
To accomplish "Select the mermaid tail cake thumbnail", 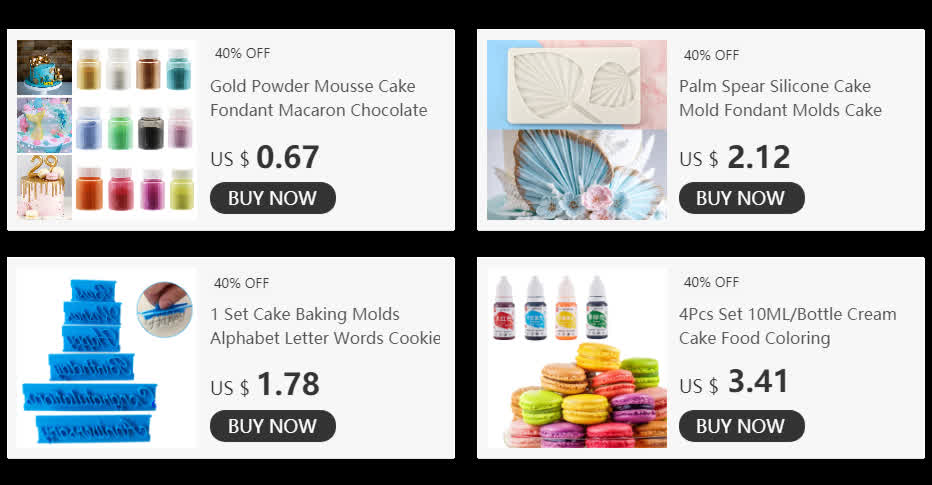I will point(44,125).
